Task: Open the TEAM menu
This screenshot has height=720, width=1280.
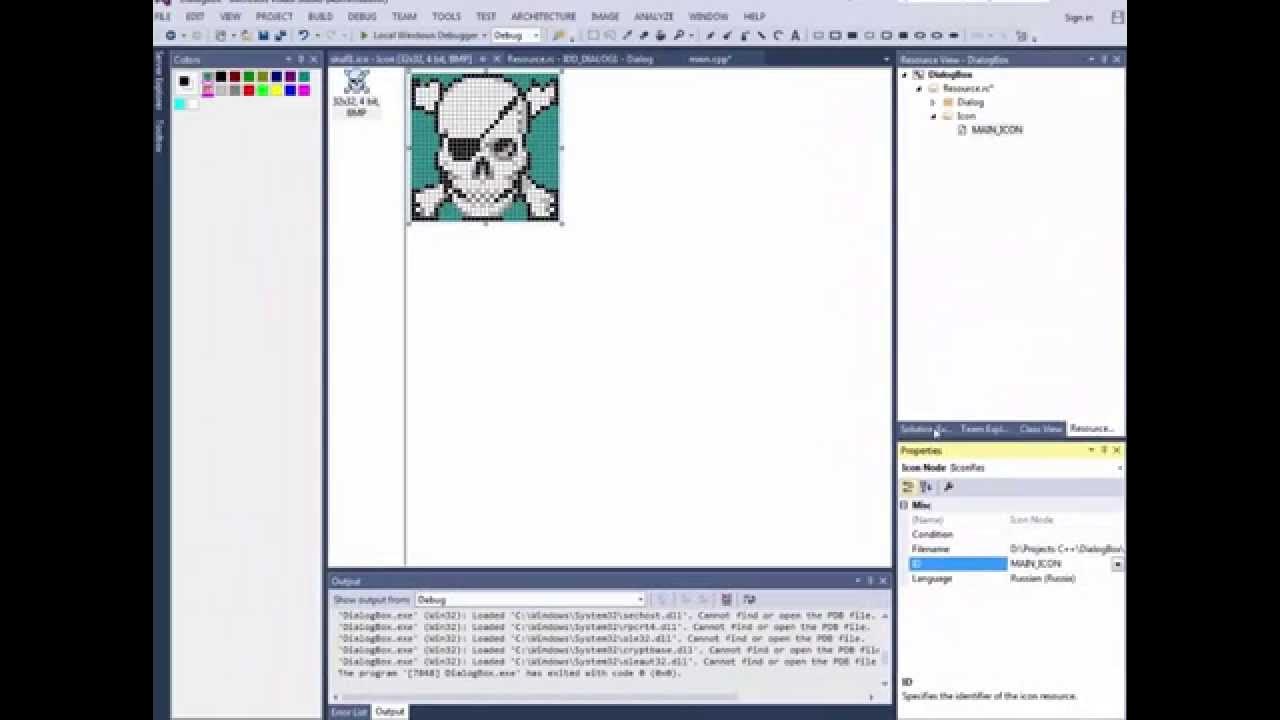Action: click(404, 17)
